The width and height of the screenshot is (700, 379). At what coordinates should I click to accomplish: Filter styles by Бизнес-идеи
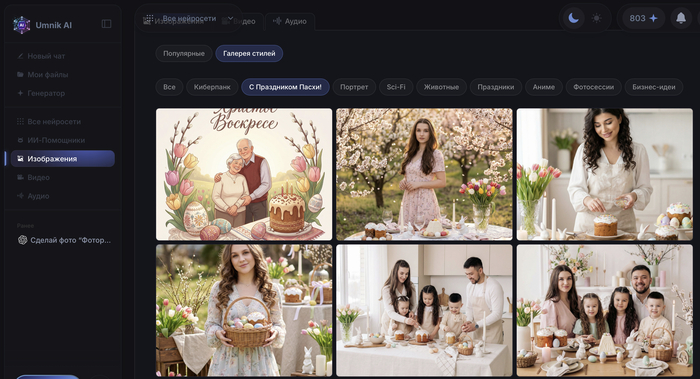coord(654,87)
